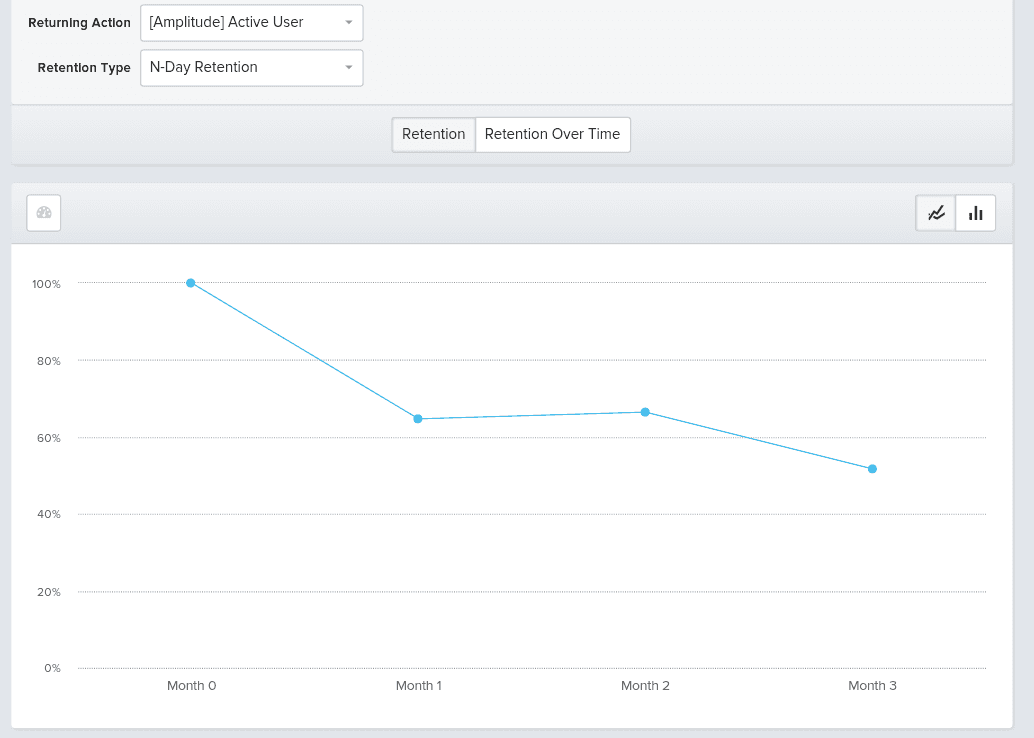Click the Month 1 data point on the chart
Screen dimensions: 1034x738
(x=418, y=419)
